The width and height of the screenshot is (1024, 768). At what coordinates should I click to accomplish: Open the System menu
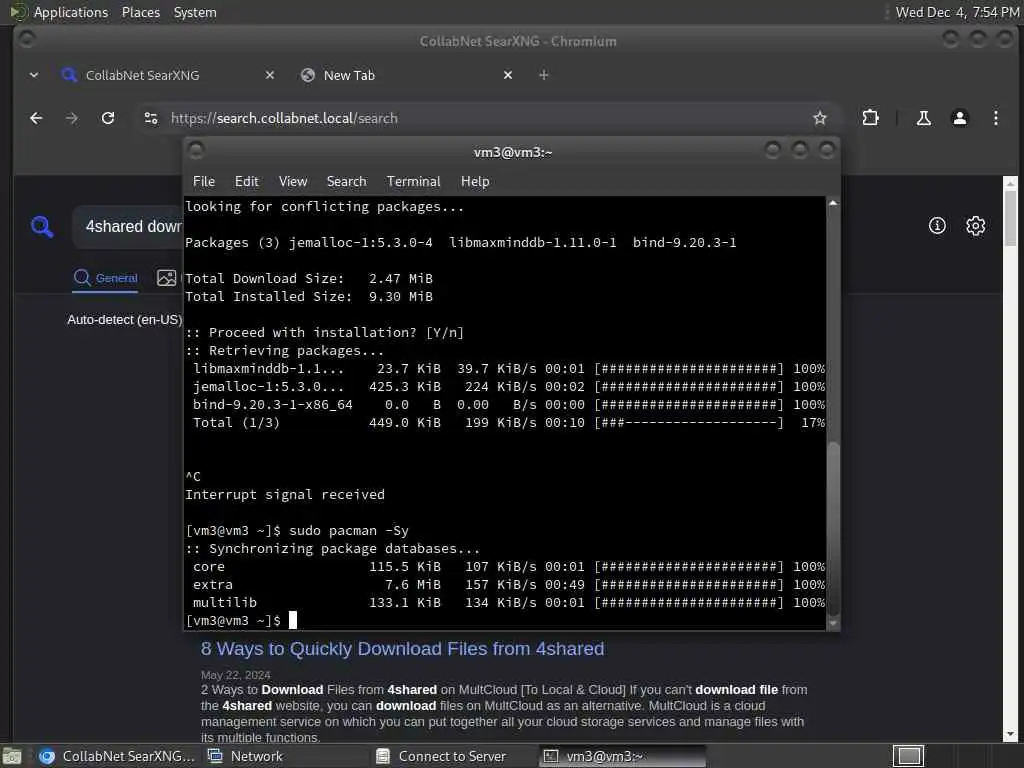pyautogui.click(x=195, y=12)
